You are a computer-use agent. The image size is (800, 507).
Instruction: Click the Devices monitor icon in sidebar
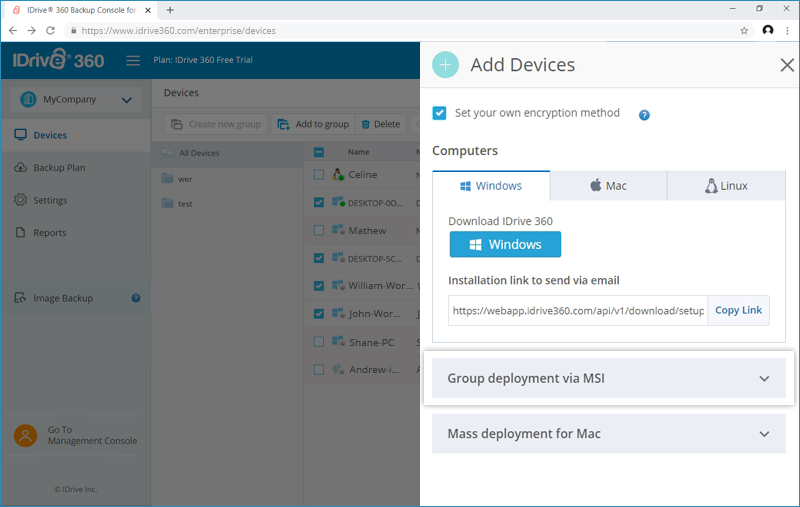click(x=20, y=135)
